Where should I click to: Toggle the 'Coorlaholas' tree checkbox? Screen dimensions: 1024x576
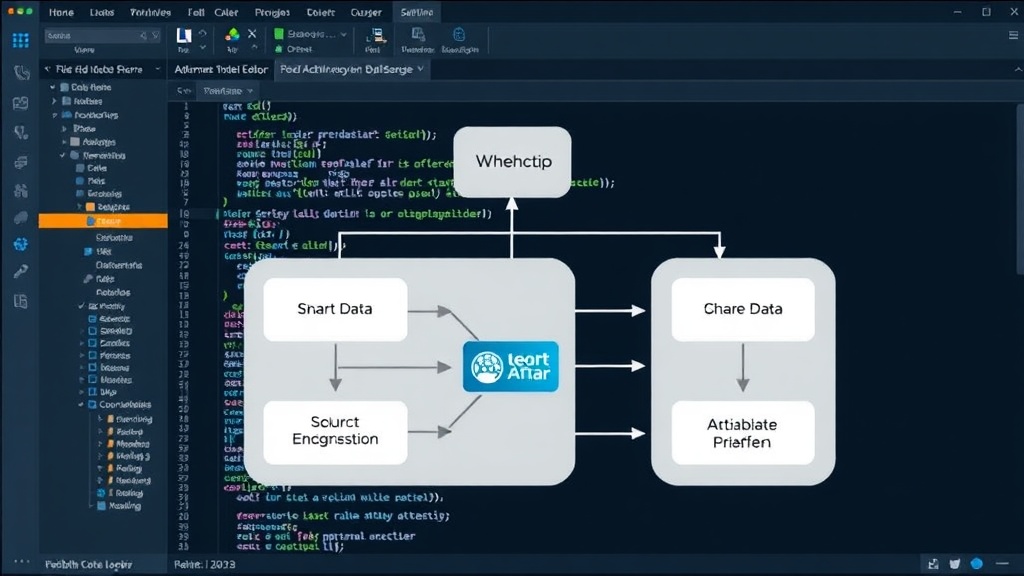tap(93, 404)
